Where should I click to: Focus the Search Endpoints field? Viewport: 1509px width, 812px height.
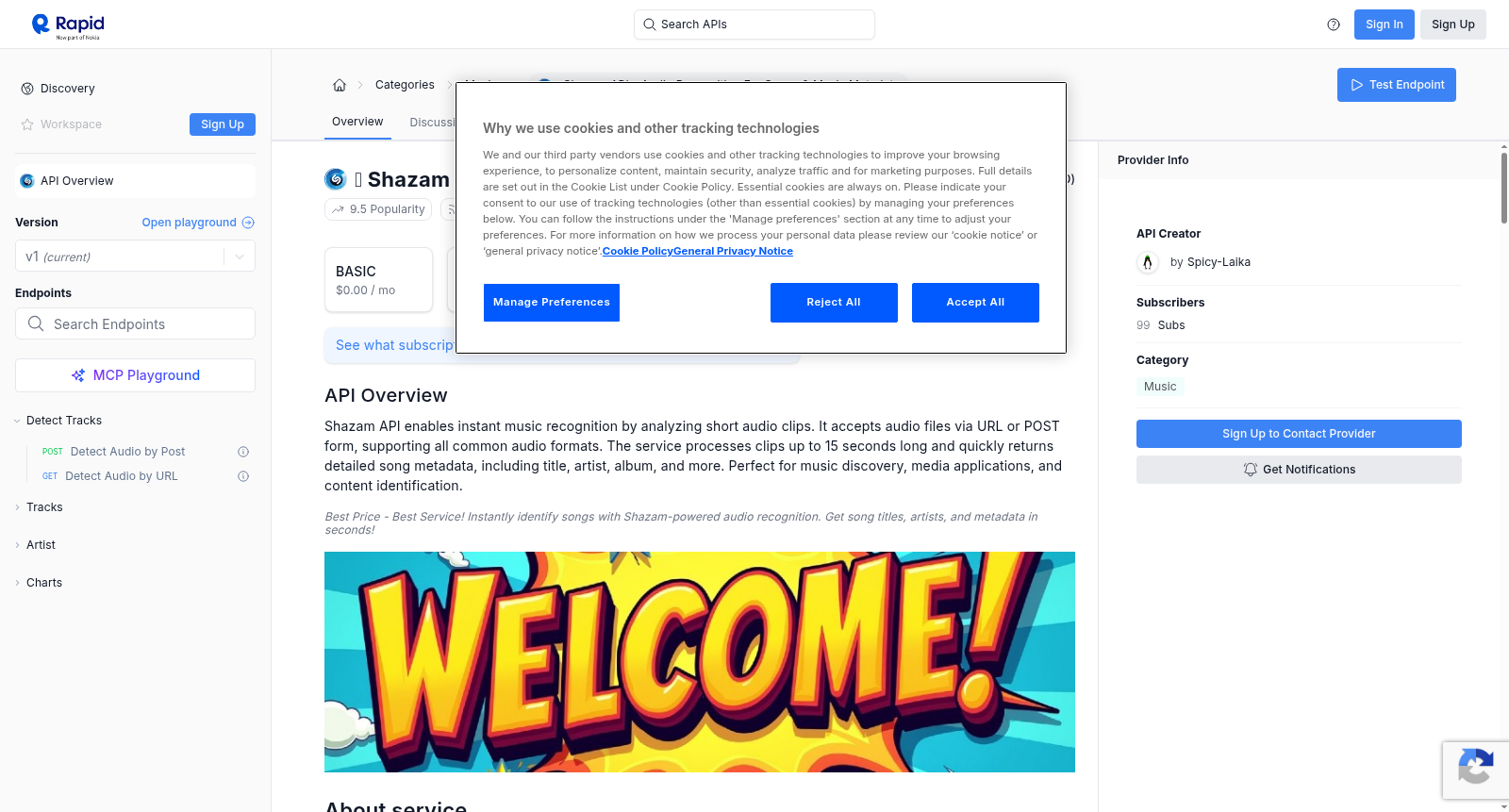135,323
